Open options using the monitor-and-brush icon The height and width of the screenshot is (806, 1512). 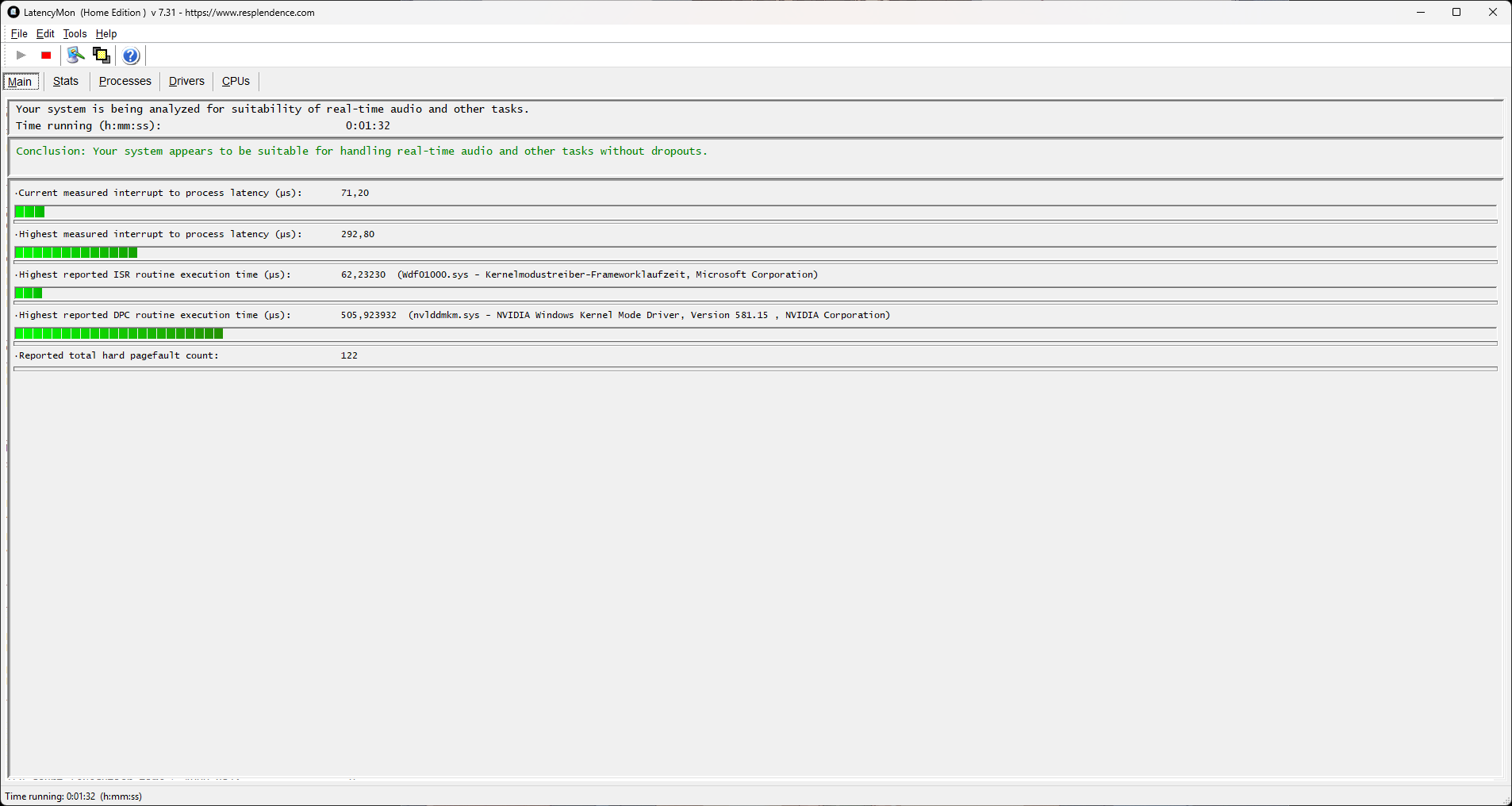(x=75, y=56)
